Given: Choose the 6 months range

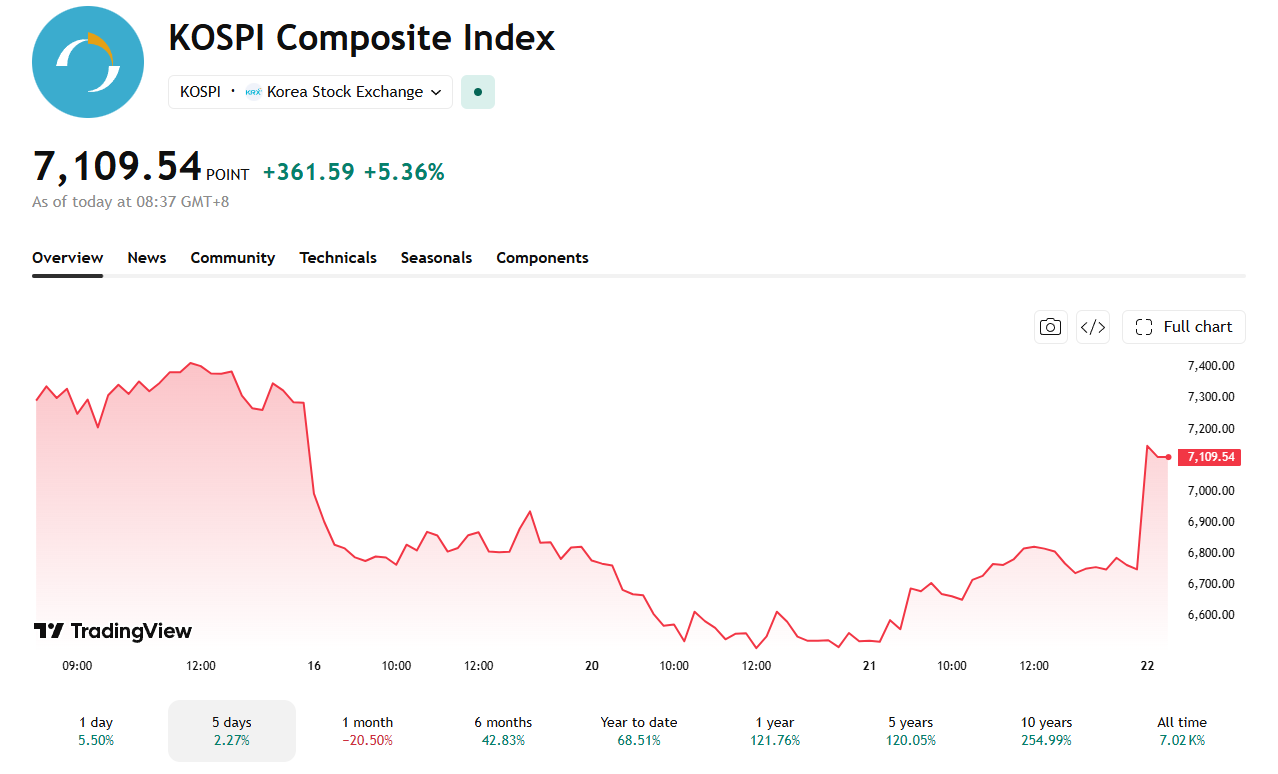Looking at the screenshot, I should (503, 731).
